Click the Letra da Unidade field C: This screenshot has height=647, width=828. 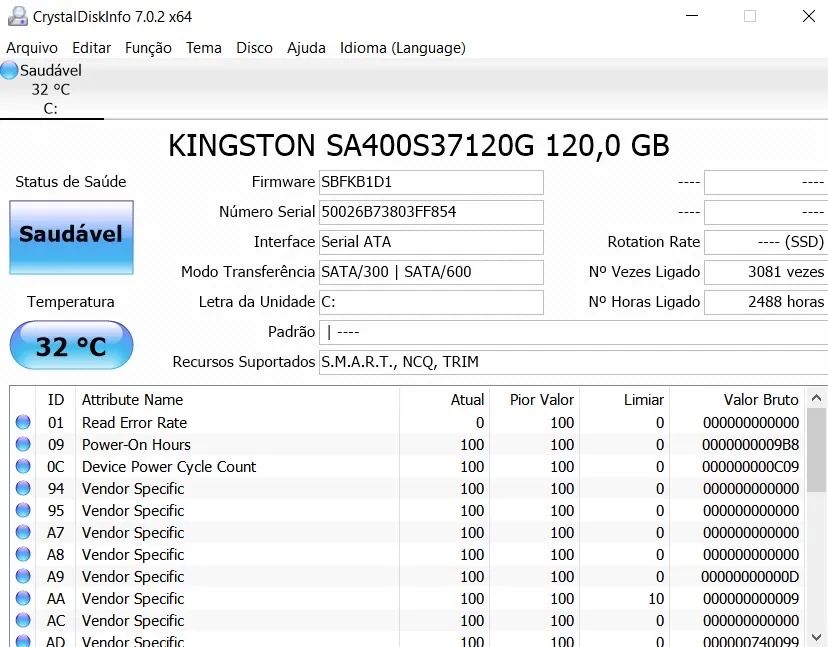(x=431, y=302)
